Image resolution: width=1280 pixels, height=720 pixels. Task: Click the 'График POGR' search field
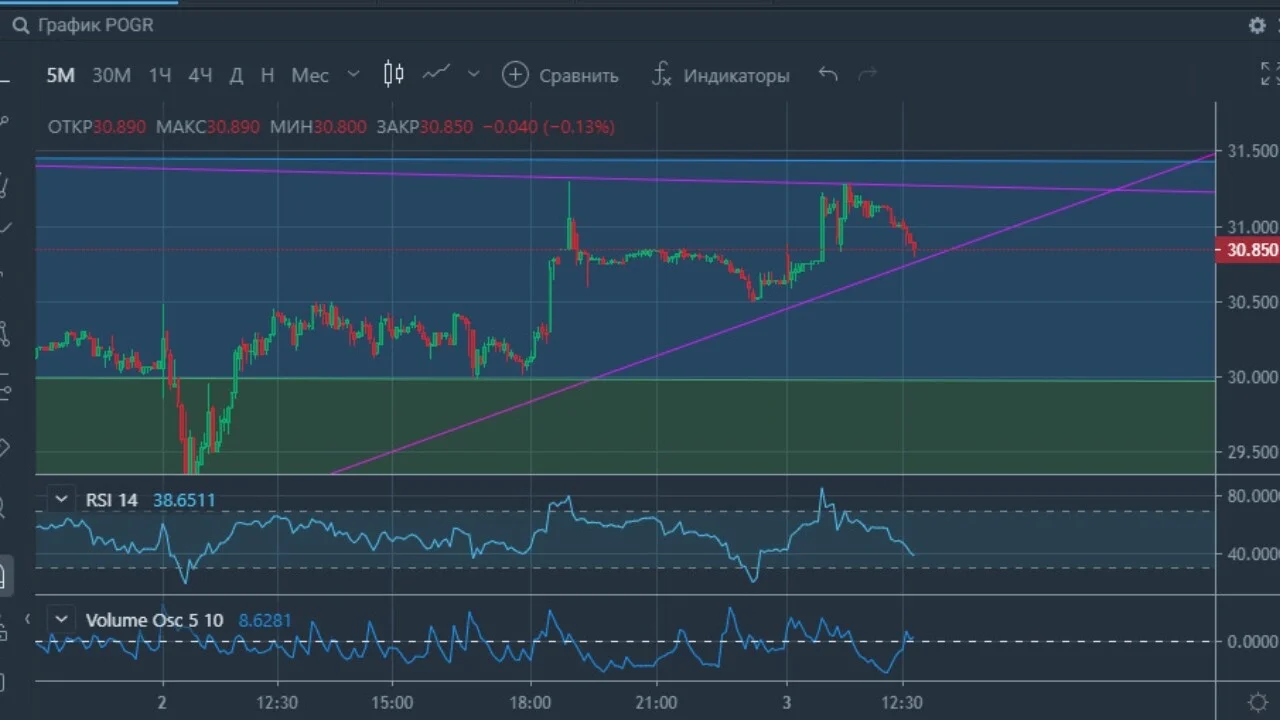[96, 26]
